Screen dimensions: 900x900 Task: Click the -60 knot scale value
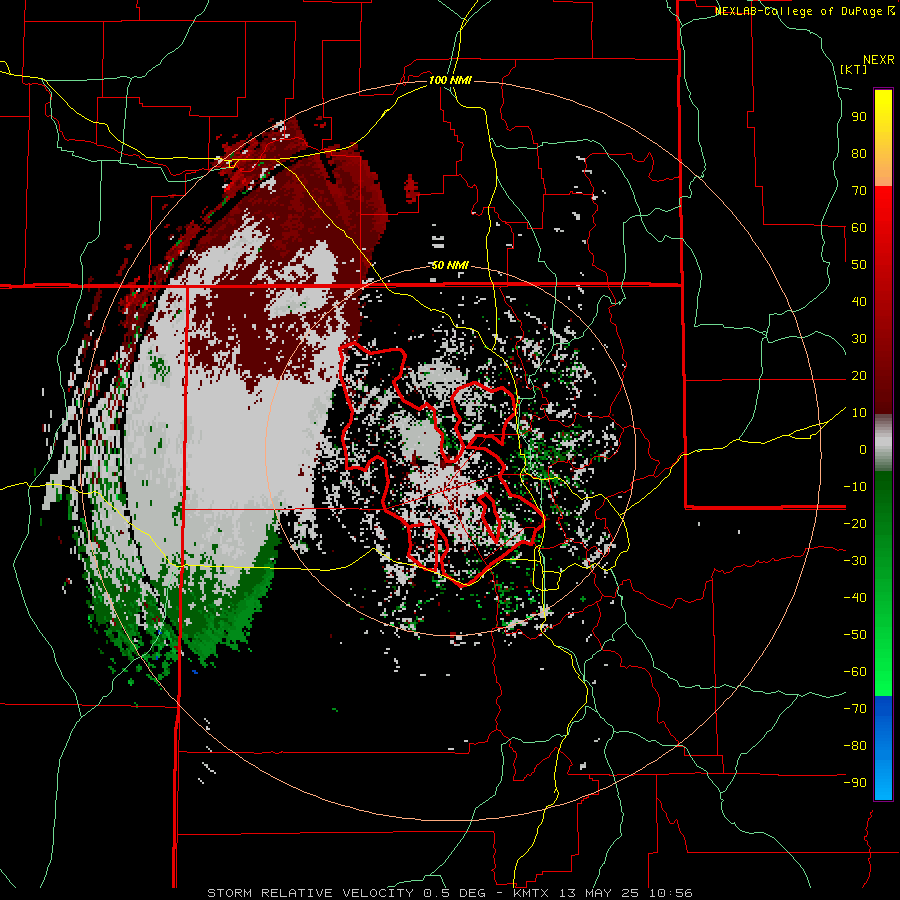(855, 672)
